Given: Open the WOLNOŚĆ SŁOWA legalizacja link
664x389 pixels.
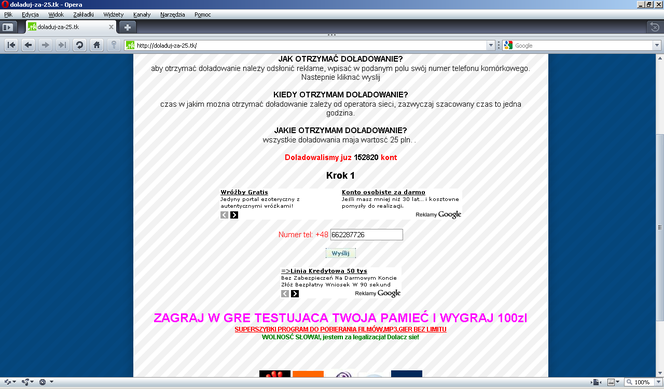Looking at the screenshot, I should tap(340, 337).
